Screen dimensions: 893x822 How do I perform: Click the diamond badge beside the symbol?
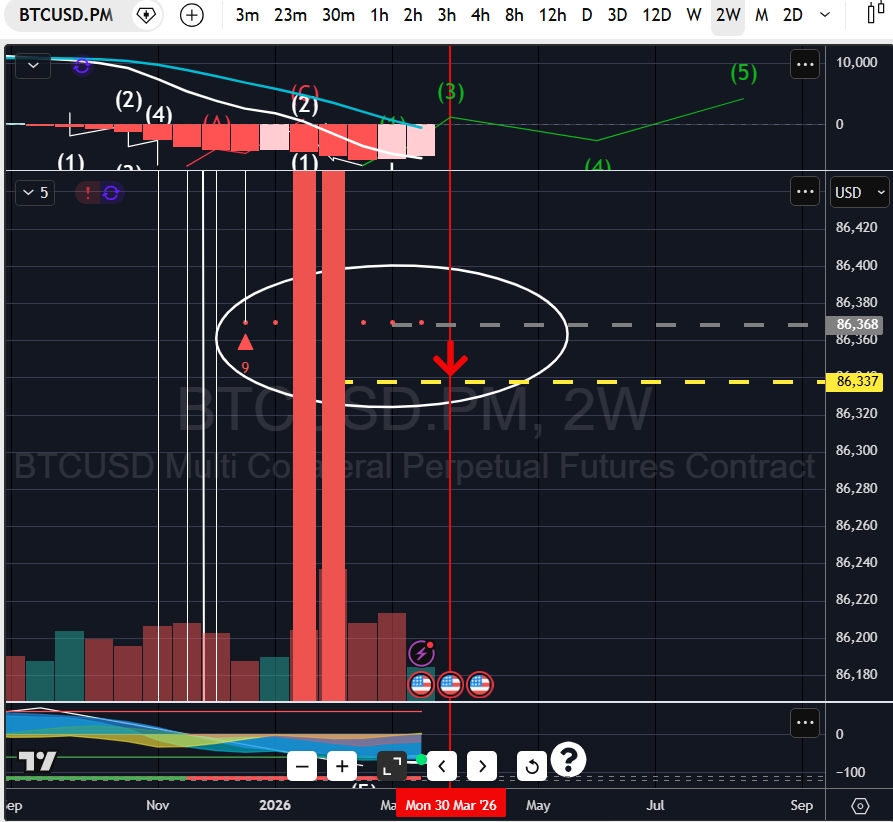146,15
